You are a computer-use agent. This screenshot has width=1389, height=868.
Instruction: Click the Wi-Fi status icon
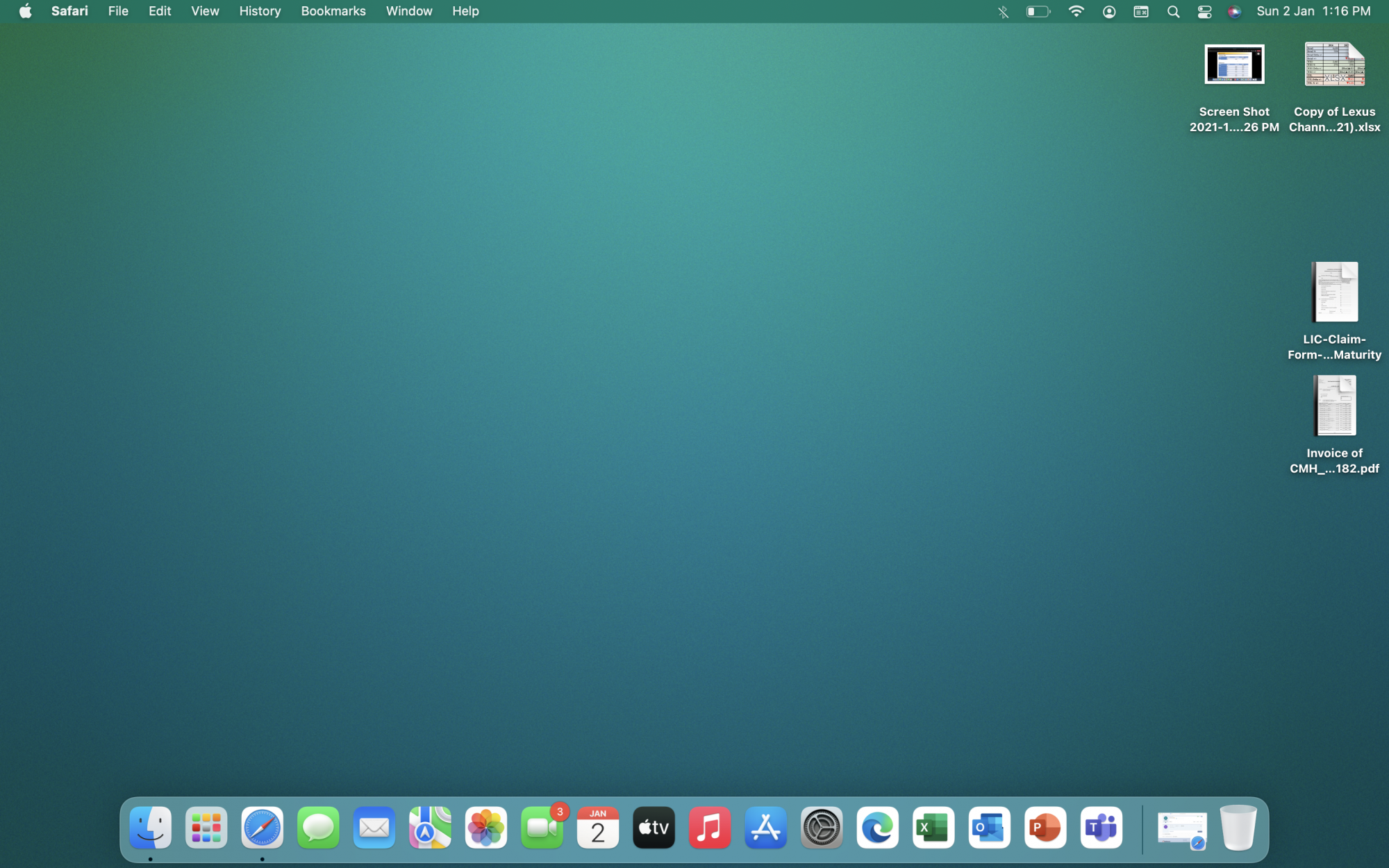click(x=1076, y=12)
